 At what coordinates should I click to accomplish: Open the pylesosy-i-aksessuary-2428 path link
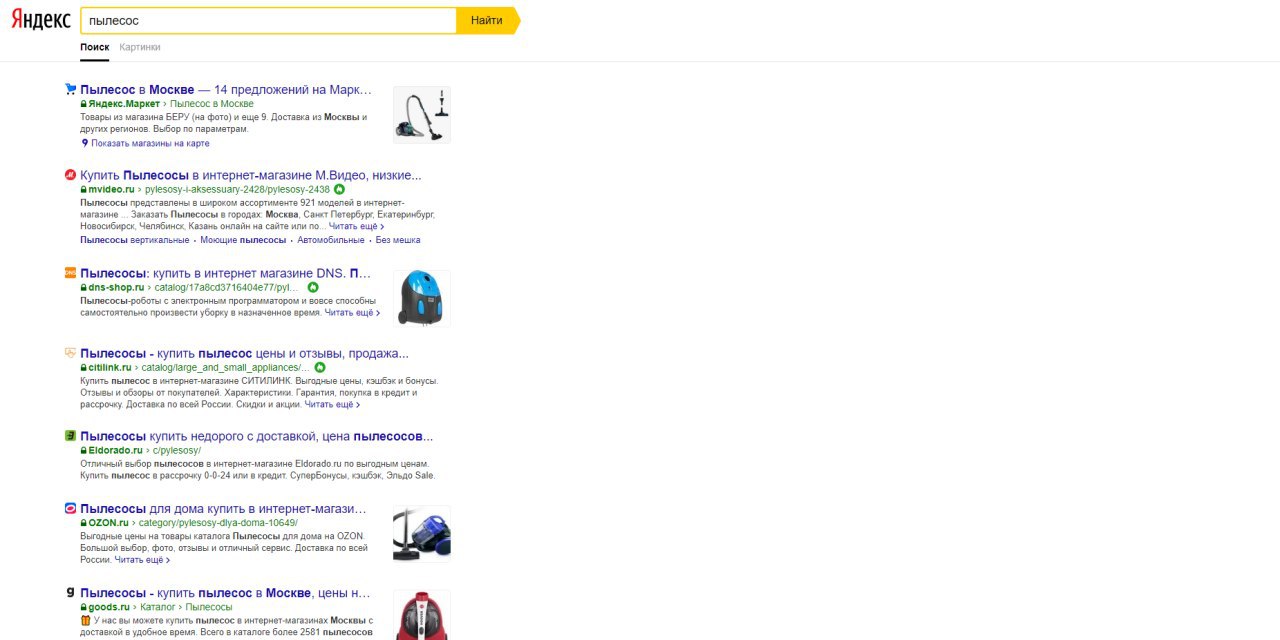click(x=237, y=189)
